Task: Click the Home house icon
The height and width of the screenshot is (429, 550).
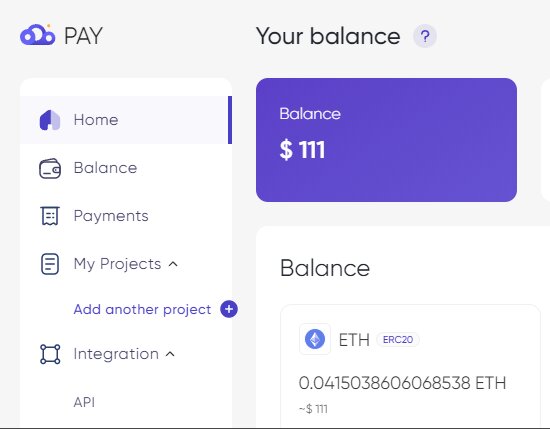Action: pyautogui.click(x=50, y=120)
